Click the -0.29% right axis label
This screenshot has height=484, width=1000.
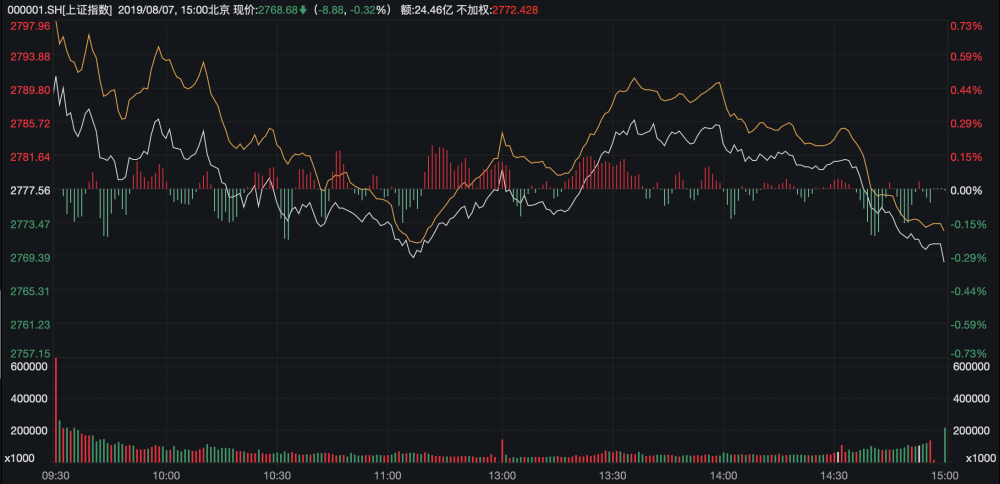point(967,257)
